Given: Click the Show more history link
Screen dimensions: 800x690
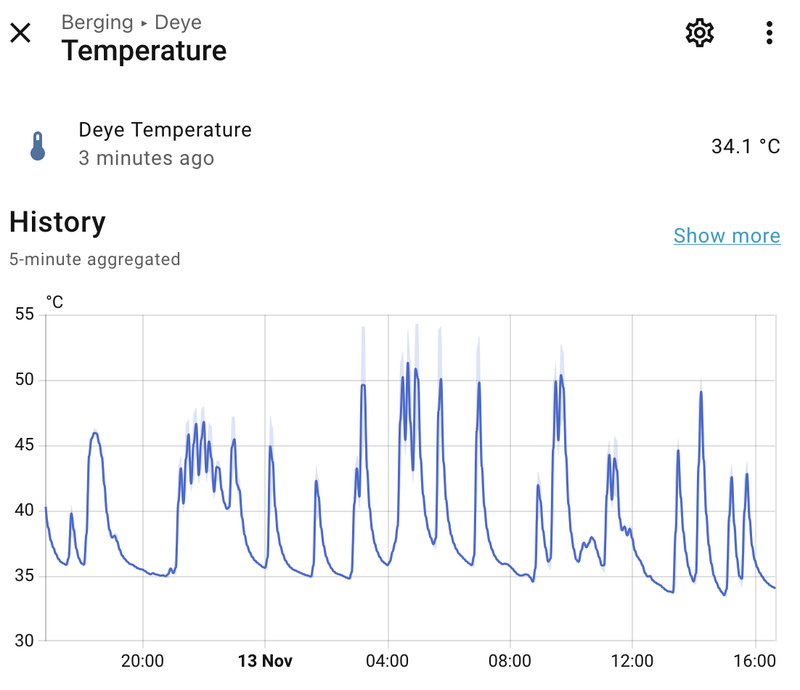Looking at the screenshot, I should click(726, 236).
